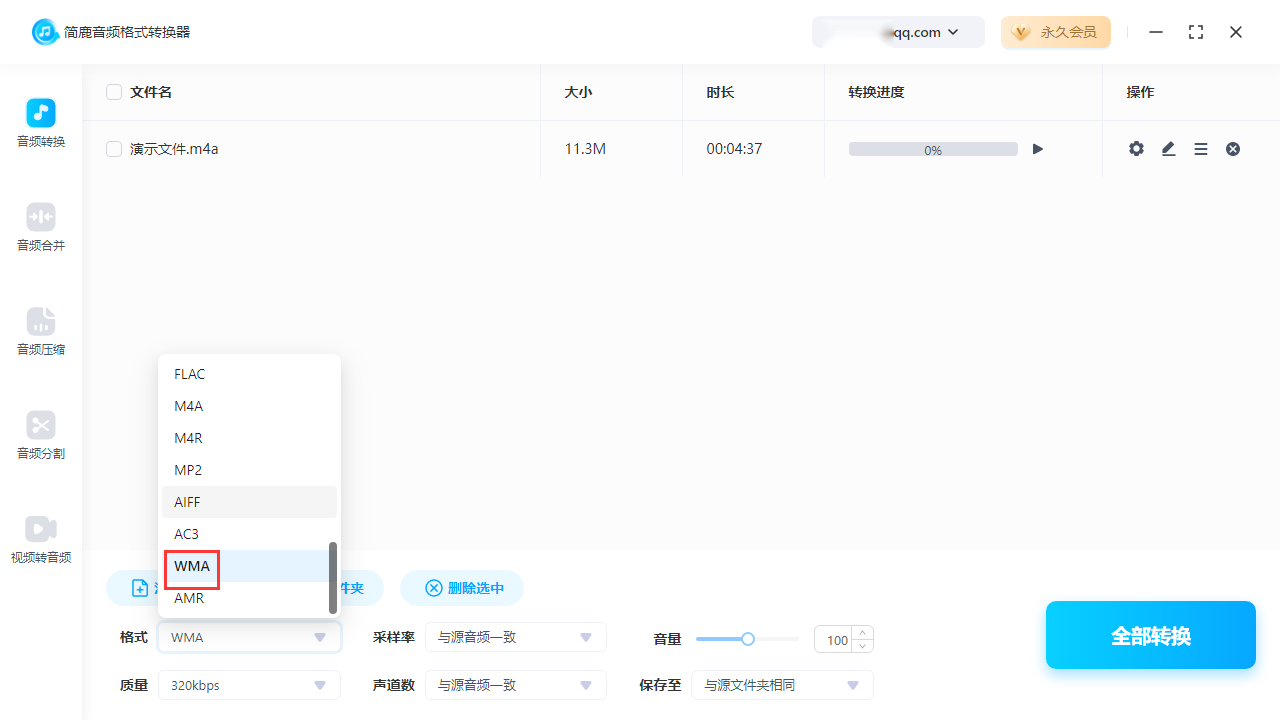Click the 全部转换 convert all button
This screenshot has height=720, width=1280.
(x=1150, y=635)
